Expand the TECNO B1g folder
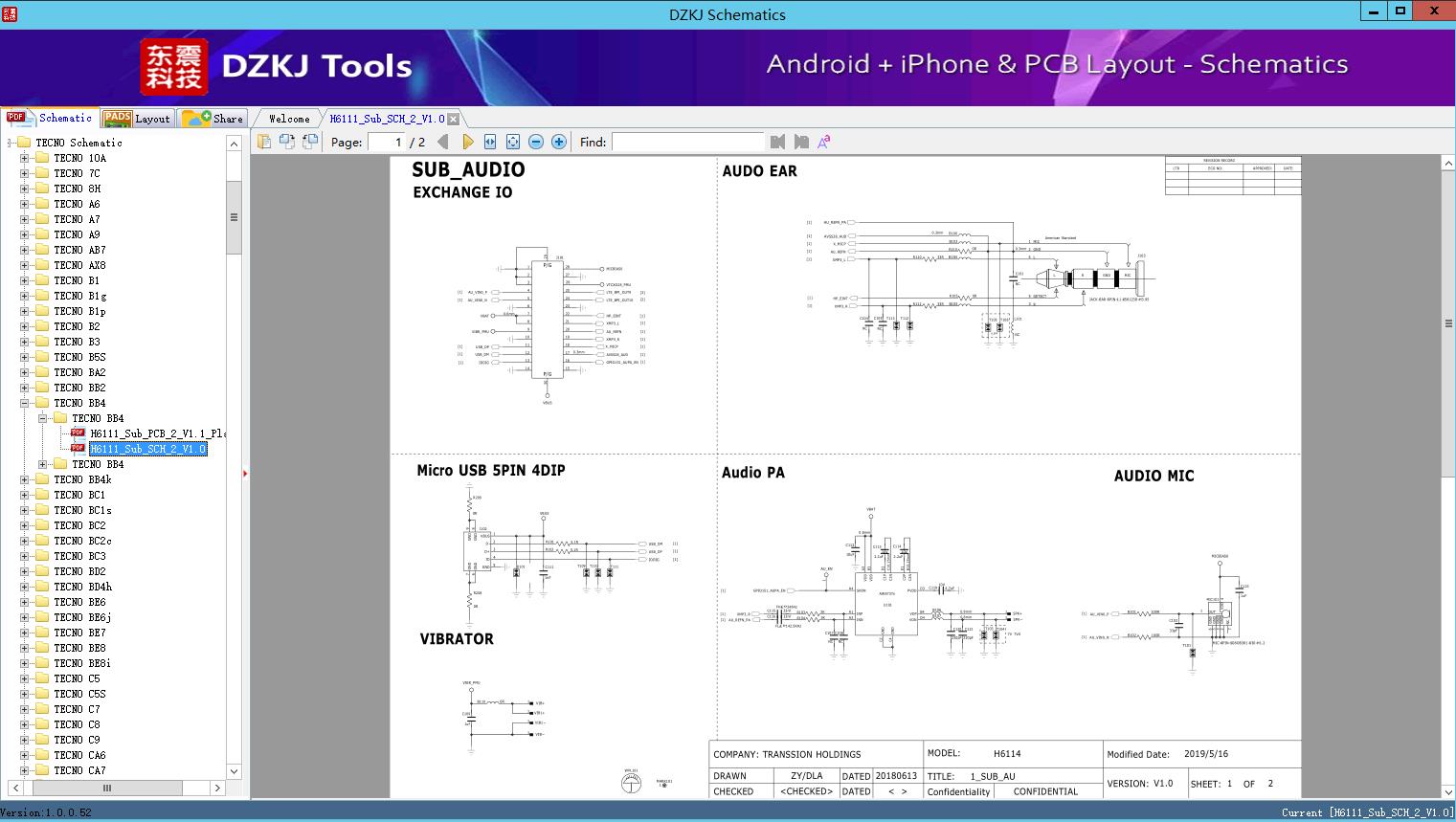The image size is (1456, 822). tap(25, 296)
